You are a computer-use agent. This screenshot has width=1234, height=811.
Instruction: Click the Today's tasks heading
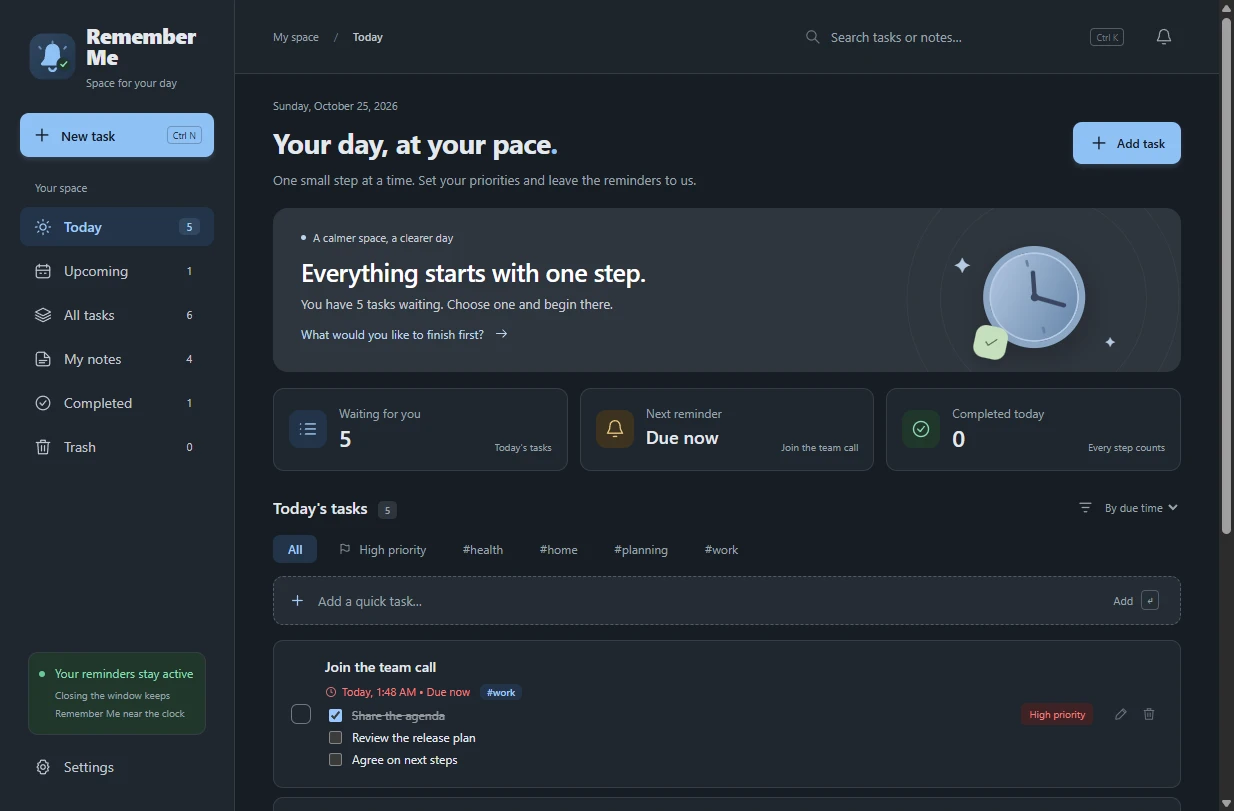tap(320, 509)
